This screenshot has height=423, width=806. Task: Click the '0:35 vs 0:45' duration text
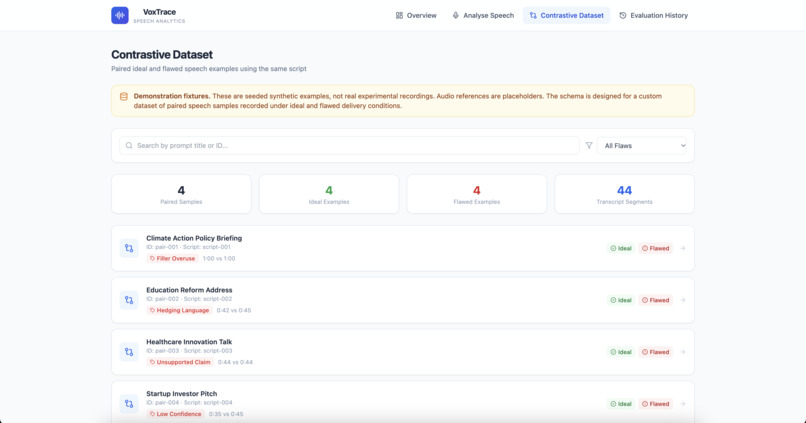point(226,414)
